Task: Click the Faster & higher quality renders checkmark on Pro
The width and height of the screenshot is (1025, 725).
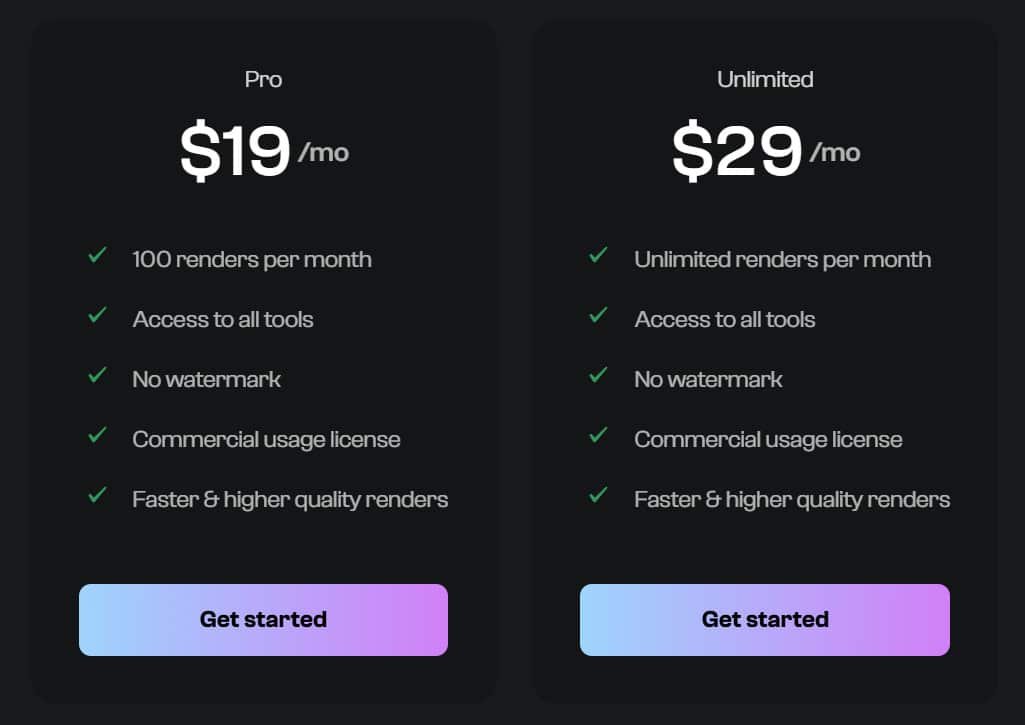Action: (x=97, y=495)
